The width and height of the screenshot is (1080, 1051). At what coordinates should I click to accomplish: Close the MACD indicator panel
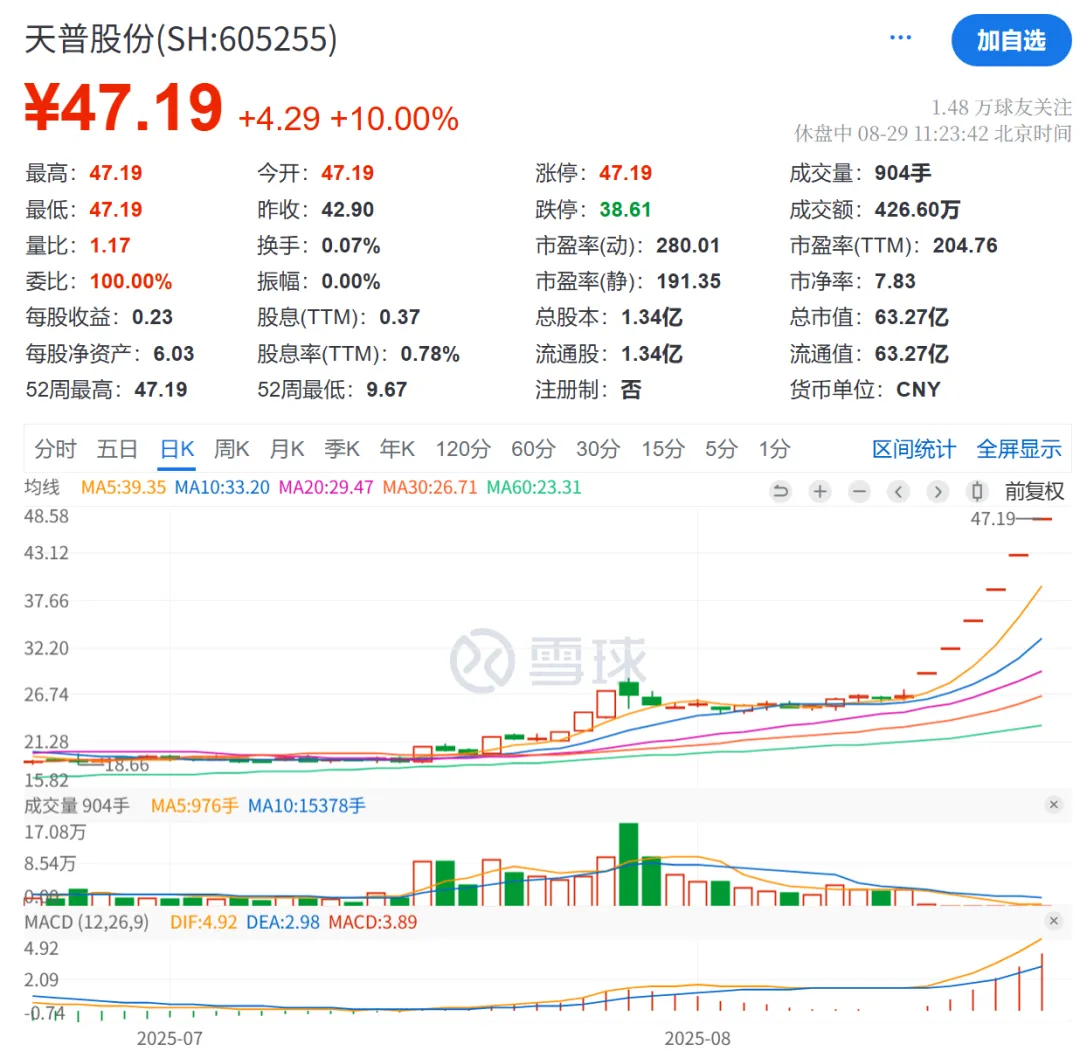click(1053, 921)
